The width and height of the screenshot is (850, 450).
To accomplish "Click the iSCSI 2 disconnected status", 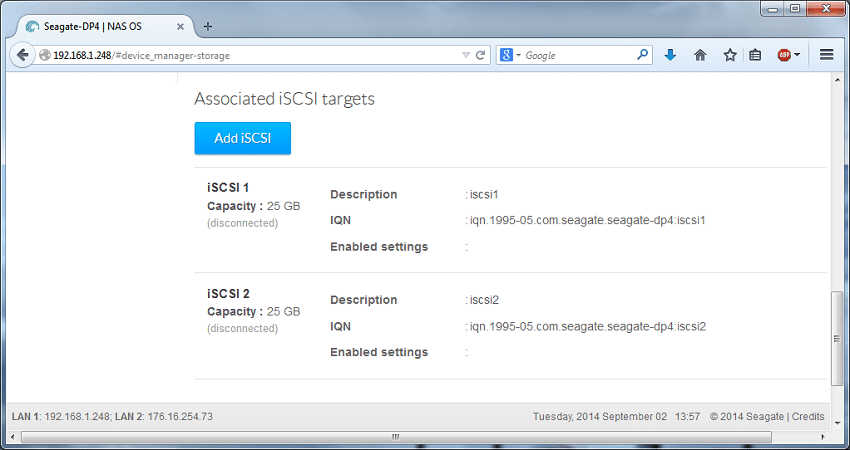I will coord(242,329).
